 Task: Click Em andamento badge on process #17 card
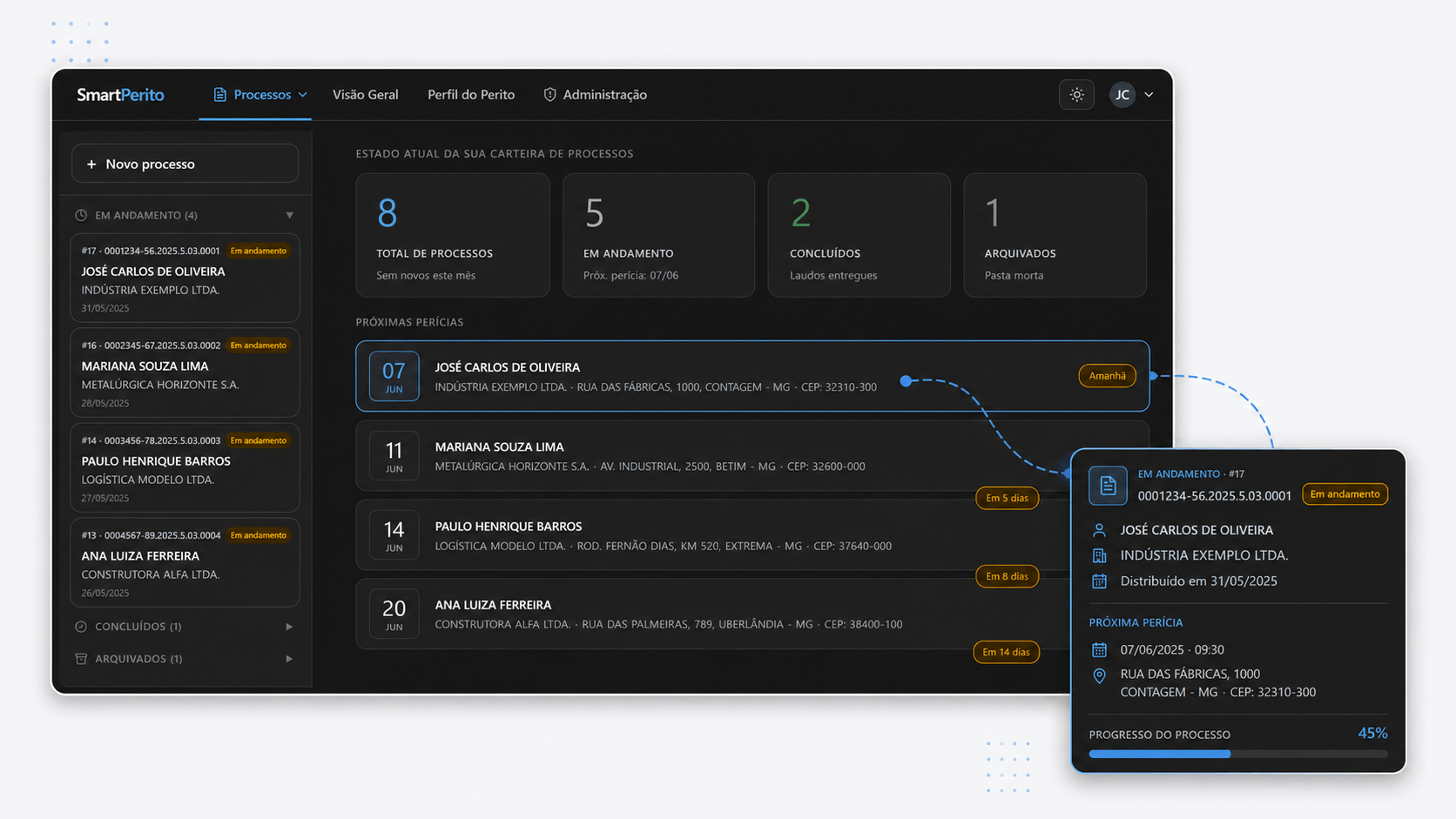point(259,251)
